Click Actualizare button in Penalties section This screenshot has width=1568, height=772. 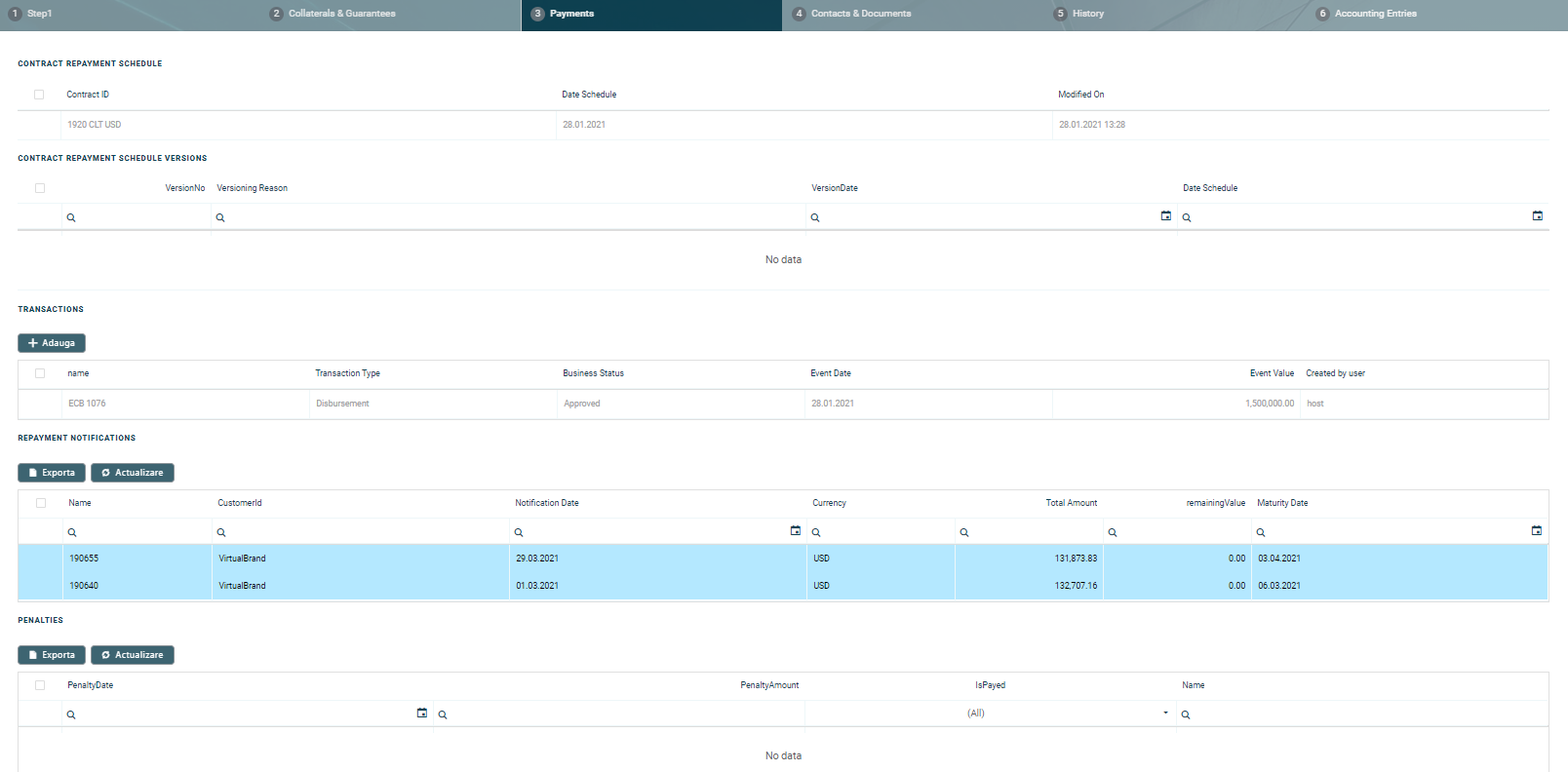(x=133, y=655)
